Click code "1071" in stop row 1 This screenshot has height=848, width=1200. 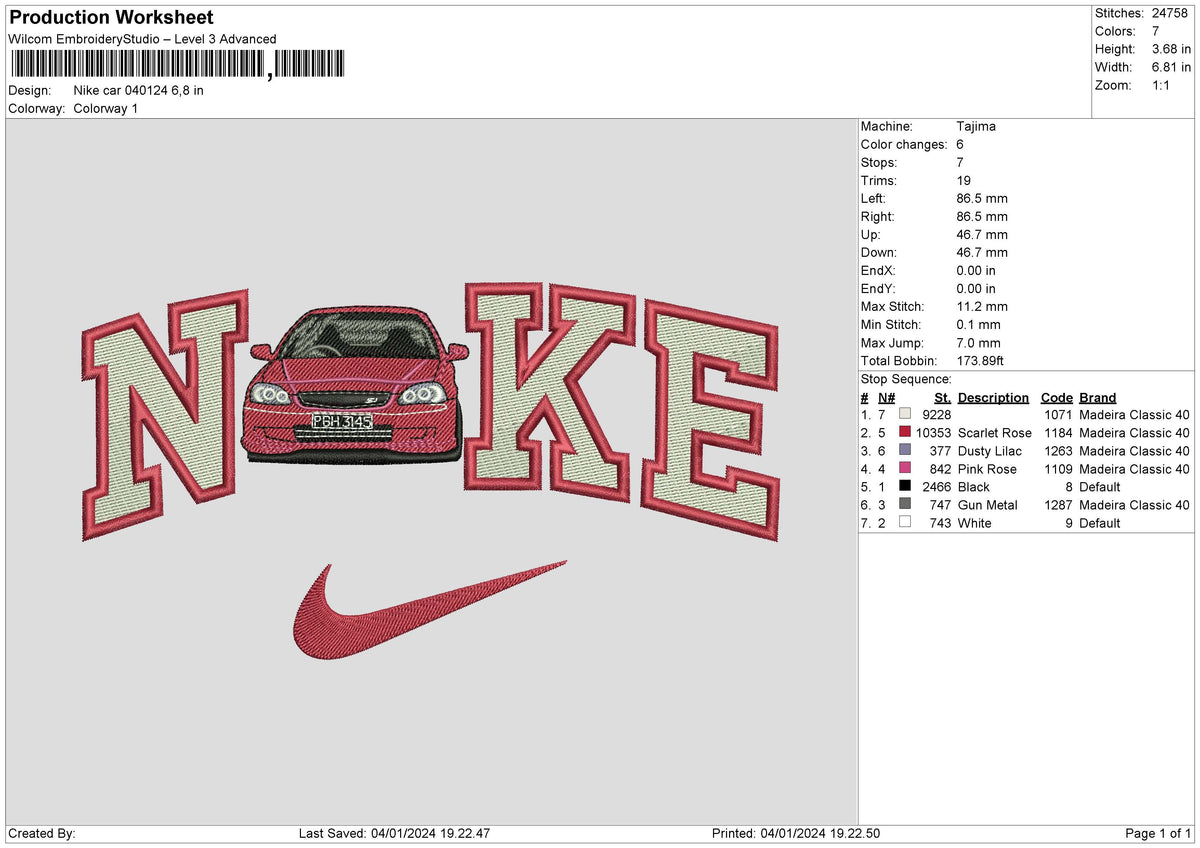(1058, 414)
